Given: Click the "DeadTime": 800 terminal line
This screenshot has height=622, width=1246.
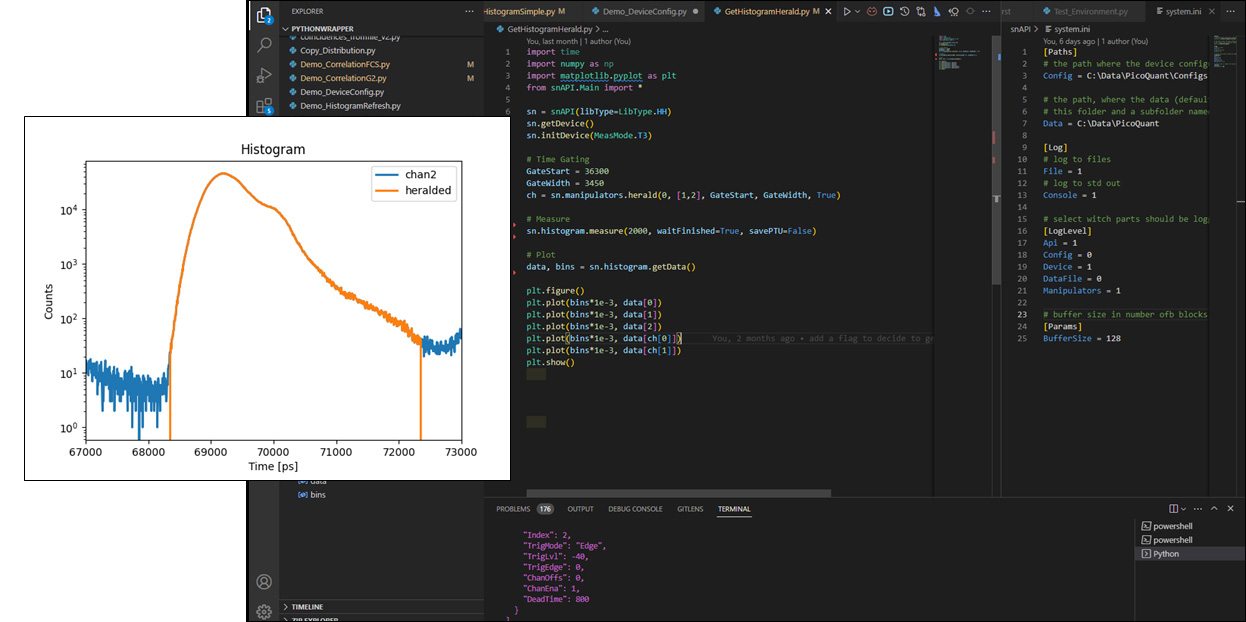Looking at the screenshot, I should point(557,599).
